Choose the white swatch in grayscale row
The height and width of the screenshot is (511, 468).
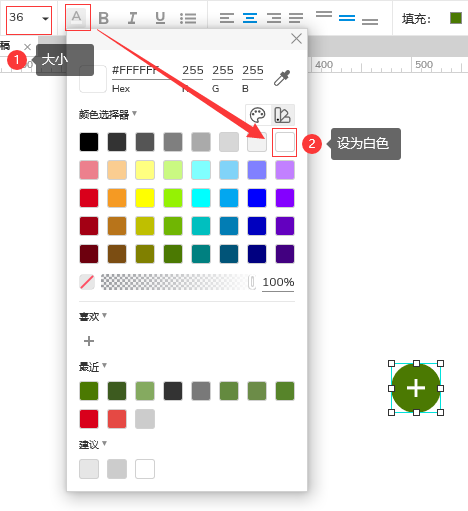pyautogui.click(x=285, y=142)
